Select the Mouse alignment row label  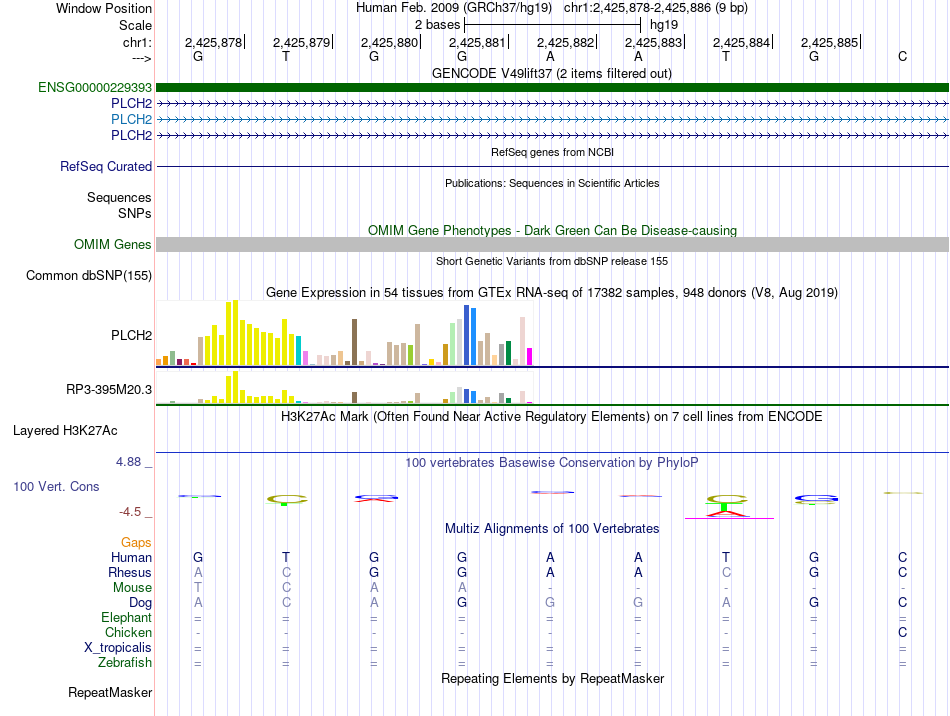[x=132, y=588]
